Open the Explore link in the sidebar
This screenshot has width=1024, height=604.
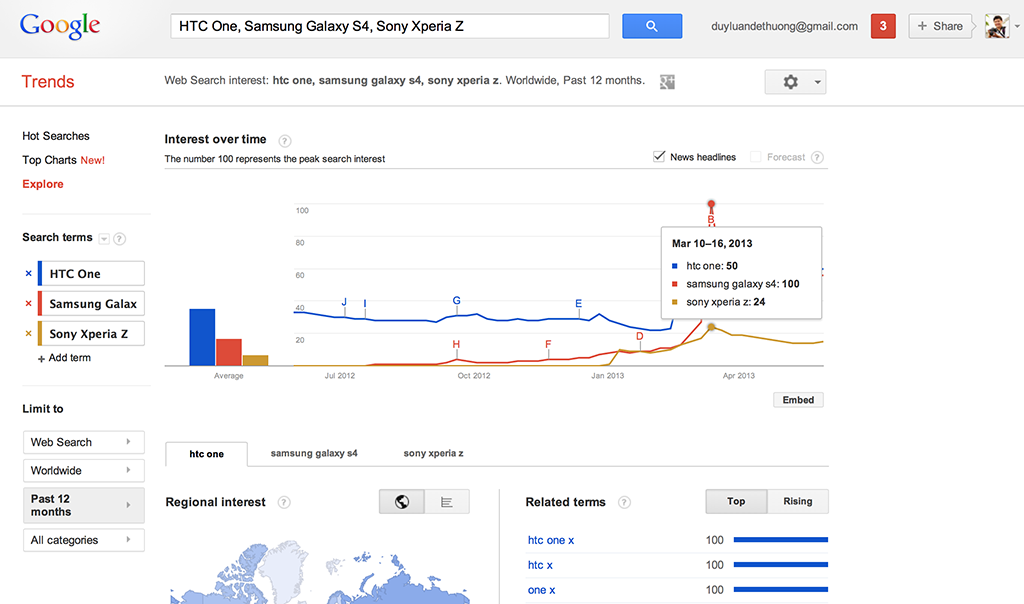tap(43, 184)
